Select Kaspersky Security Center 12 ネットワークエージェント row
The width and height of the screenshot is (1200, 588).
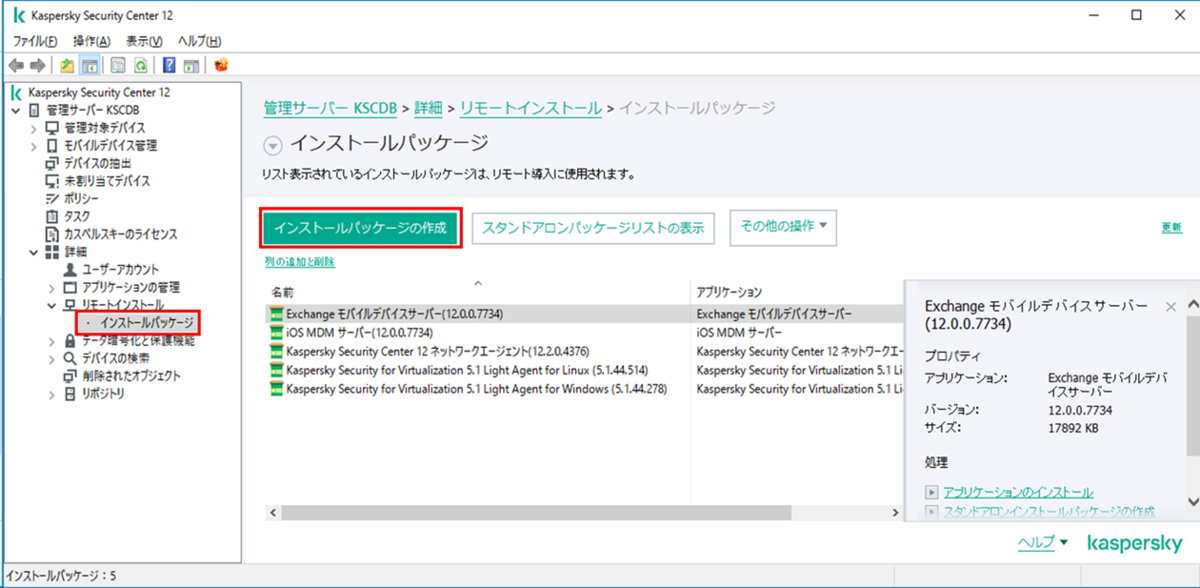(x=583, y=351)
